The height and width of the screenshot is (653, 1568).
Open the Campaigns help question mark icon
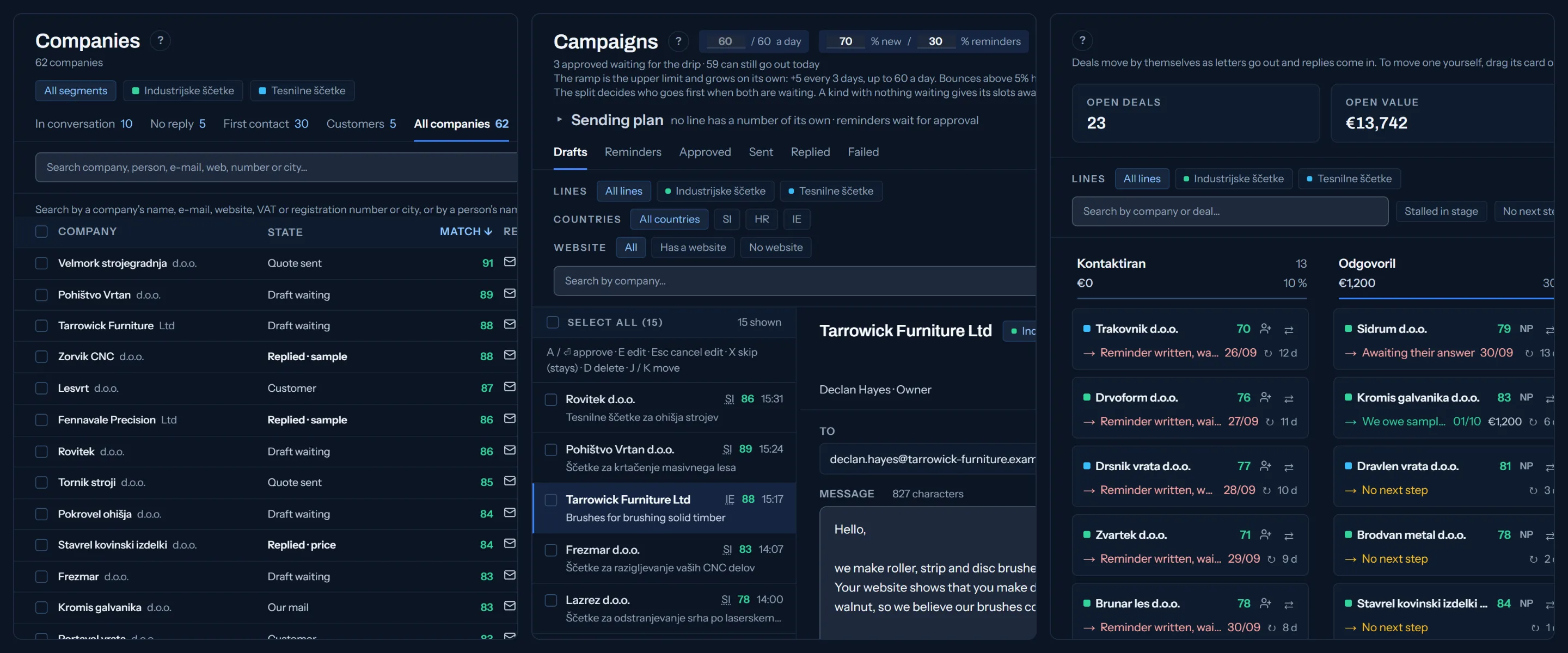tap(678, 41)
